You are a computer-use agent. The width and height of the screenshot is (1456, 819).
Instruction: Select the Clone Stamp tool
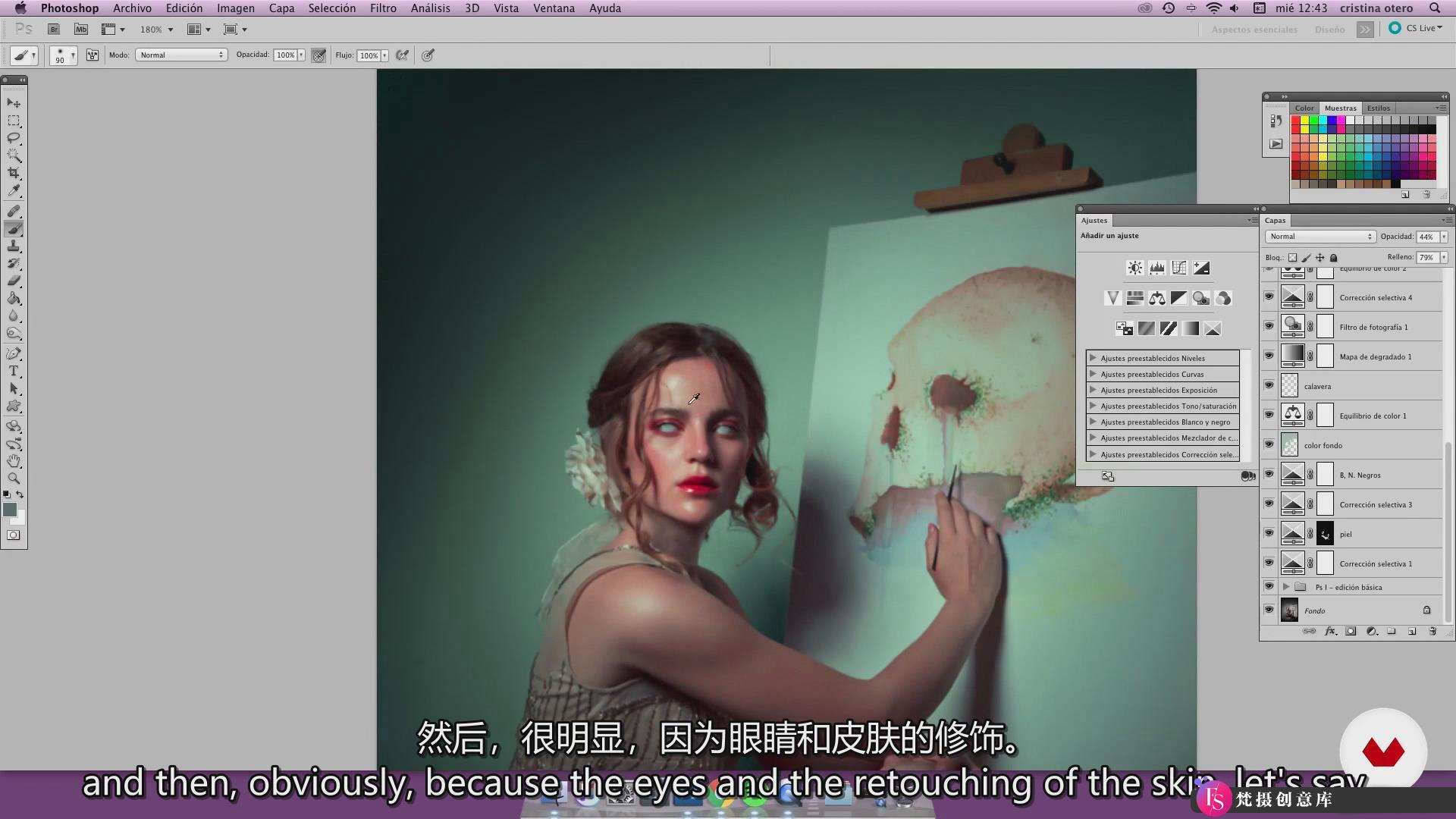click(x=14, y=246)
